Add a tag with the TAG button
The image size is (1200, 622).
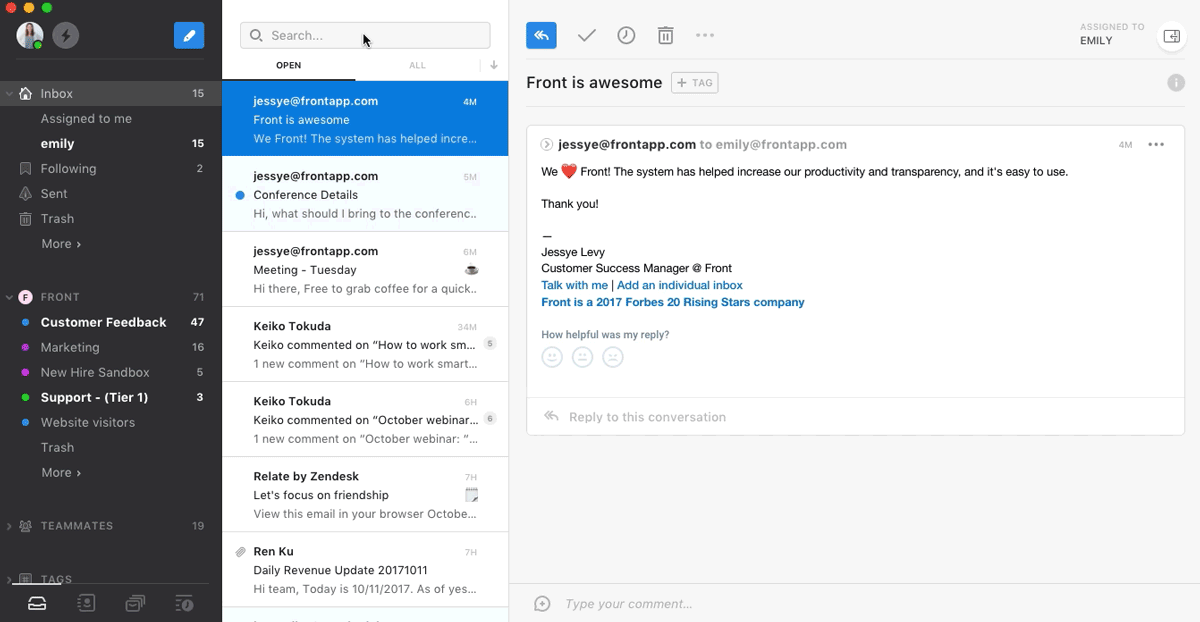(695, 83)
